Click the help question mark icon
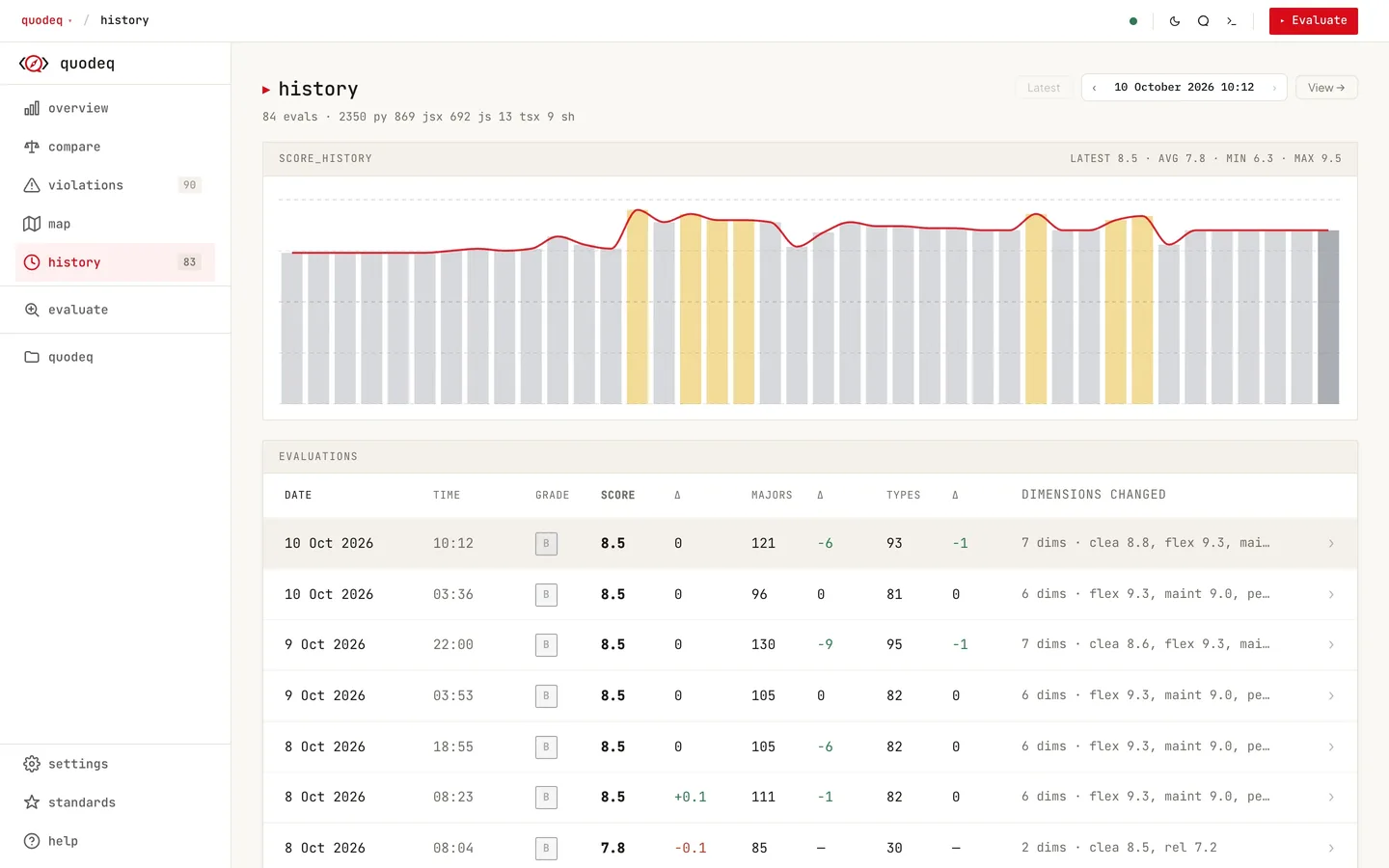This screenshot has width=1389, height=868. 32,841
